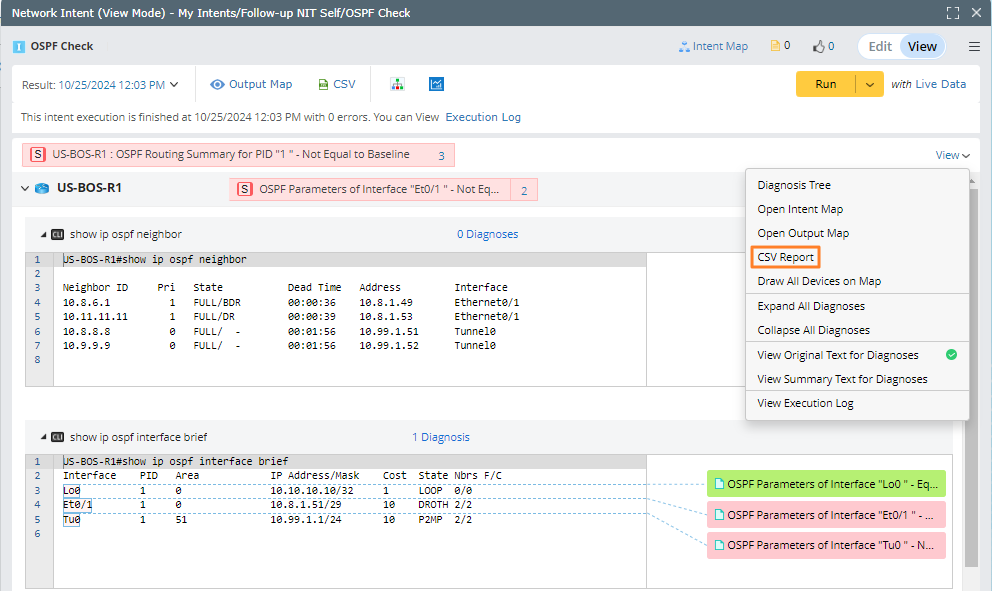Viewport: 992px width, 591px height.
Task: Click the notes count icon
Action: click(774, 46)
